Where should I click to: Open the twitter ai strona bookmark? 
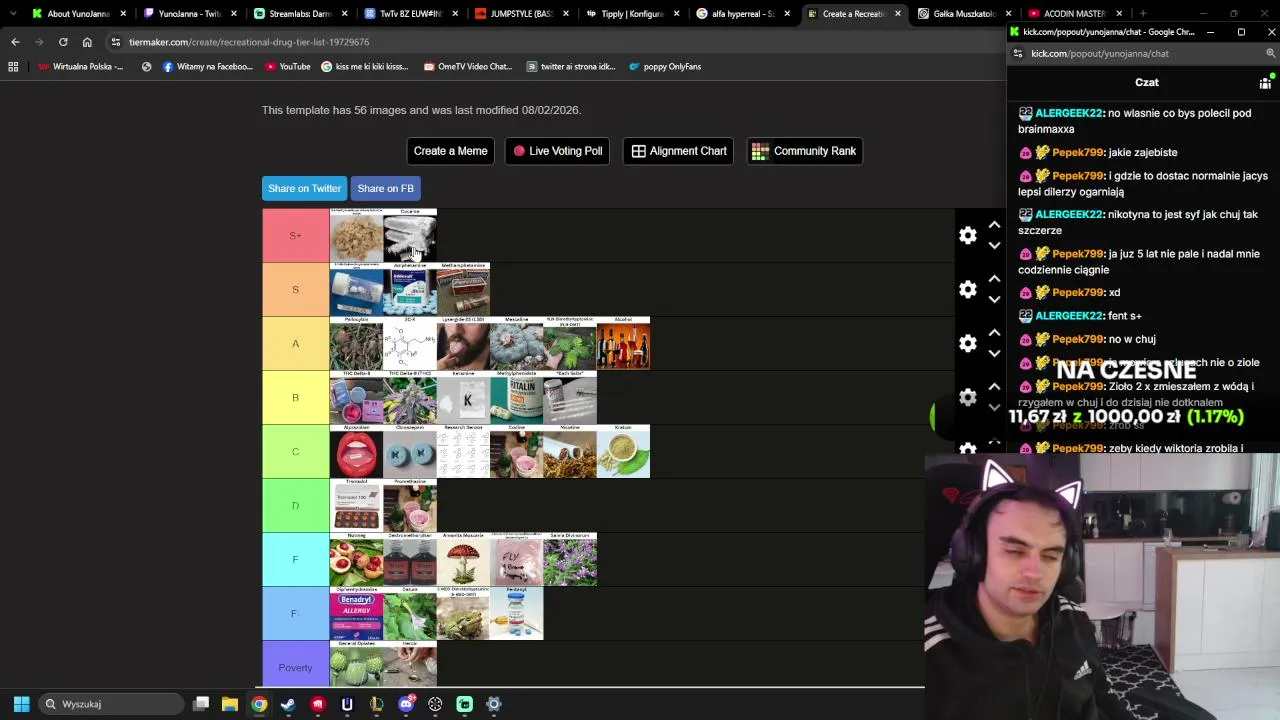(x=571, y=67)
